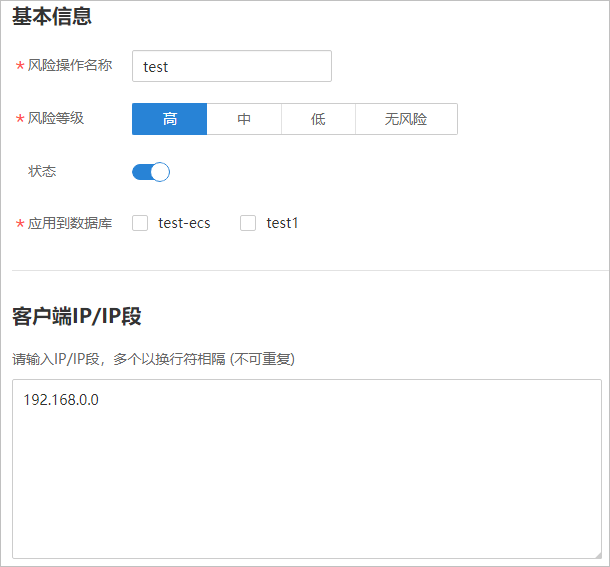Choose the 无风险 risk level option
The image size is (610, 567).
coord(406,119)
